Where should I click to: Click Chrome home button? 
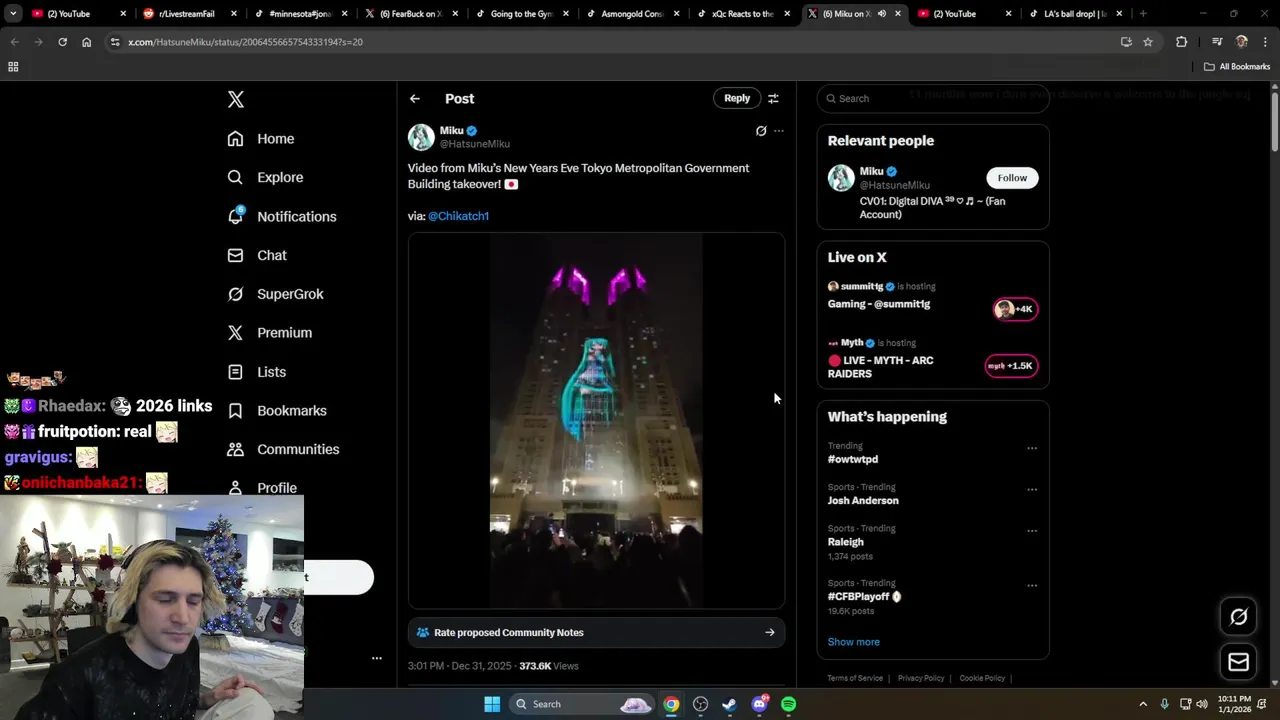pyautogui.click(x=86, y=42)
